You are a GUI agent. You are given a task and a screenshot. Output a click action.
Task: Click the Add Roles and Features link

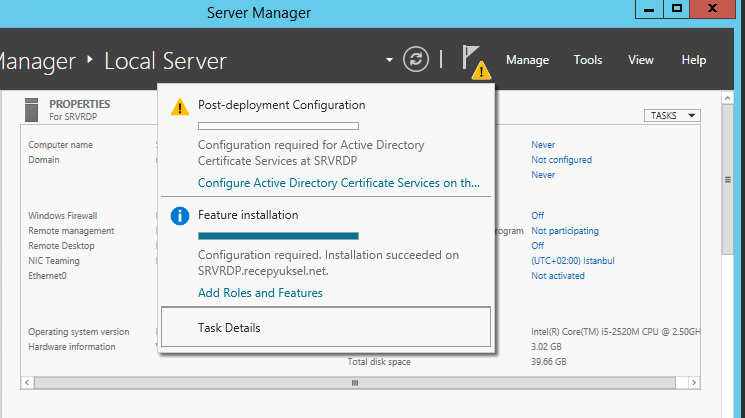260,293
